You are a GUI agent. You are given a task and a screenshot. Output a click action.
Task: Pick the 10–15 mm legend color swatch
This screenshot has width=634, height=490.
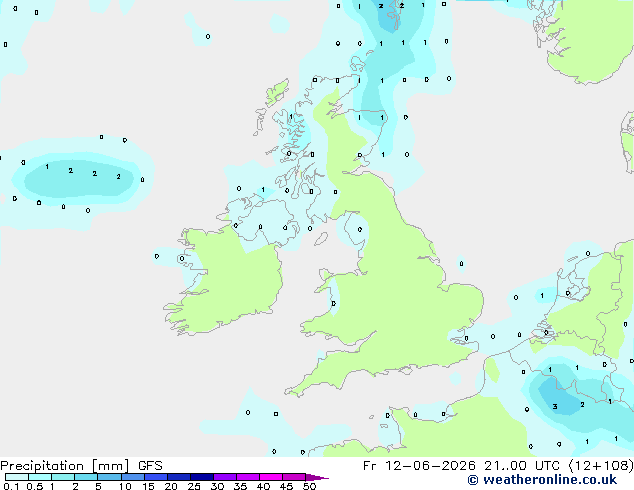tap(132, 477)
